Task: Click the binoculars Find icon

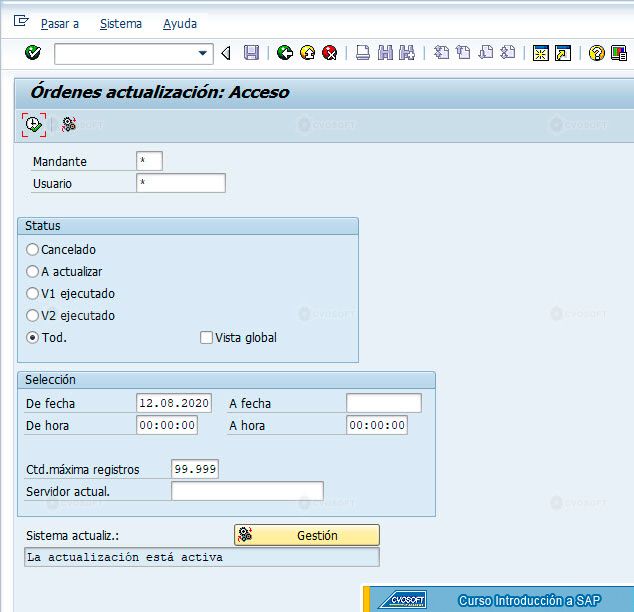Action: (x=385, y=53)
